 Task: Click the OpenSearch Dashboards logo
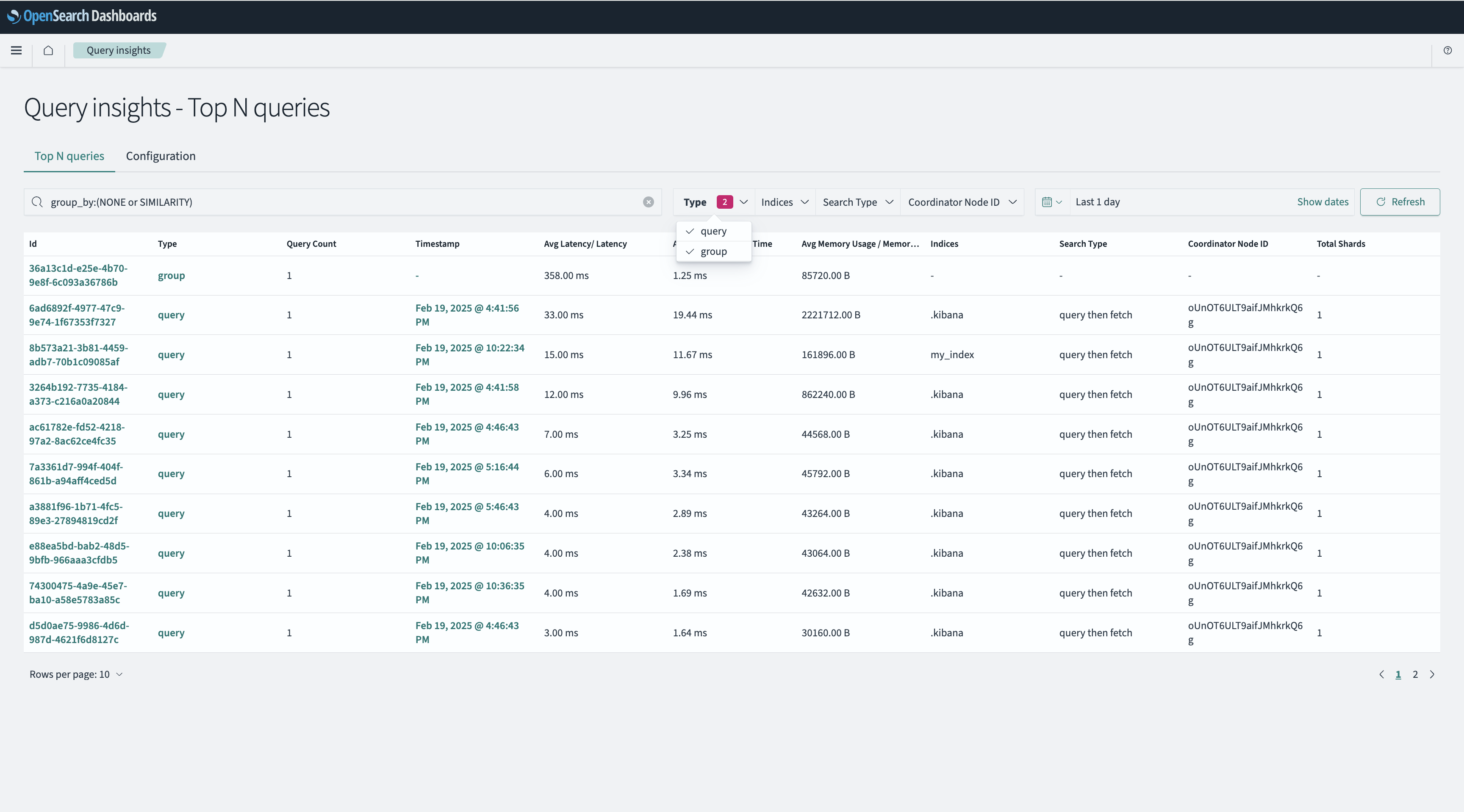tap(82, 17)
